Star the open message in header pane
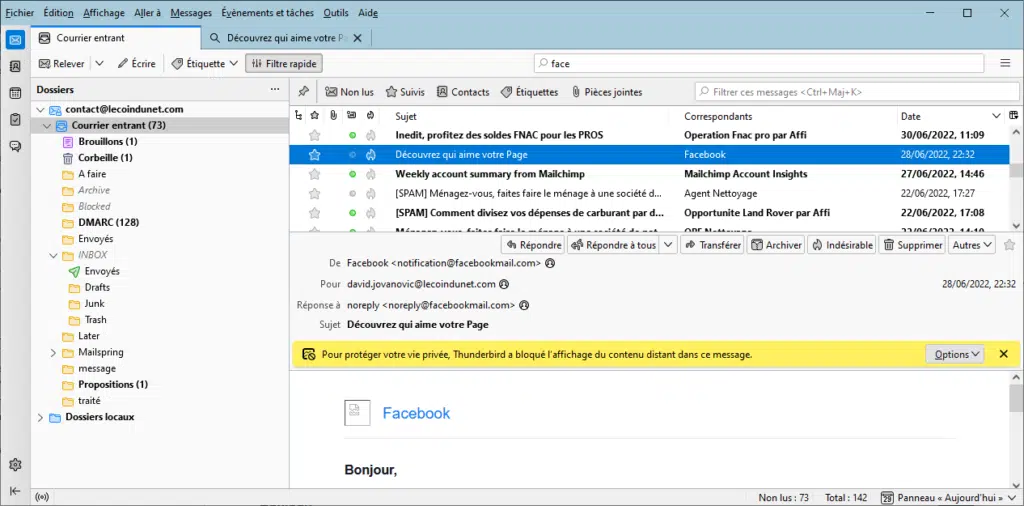 coord(1010,245)
